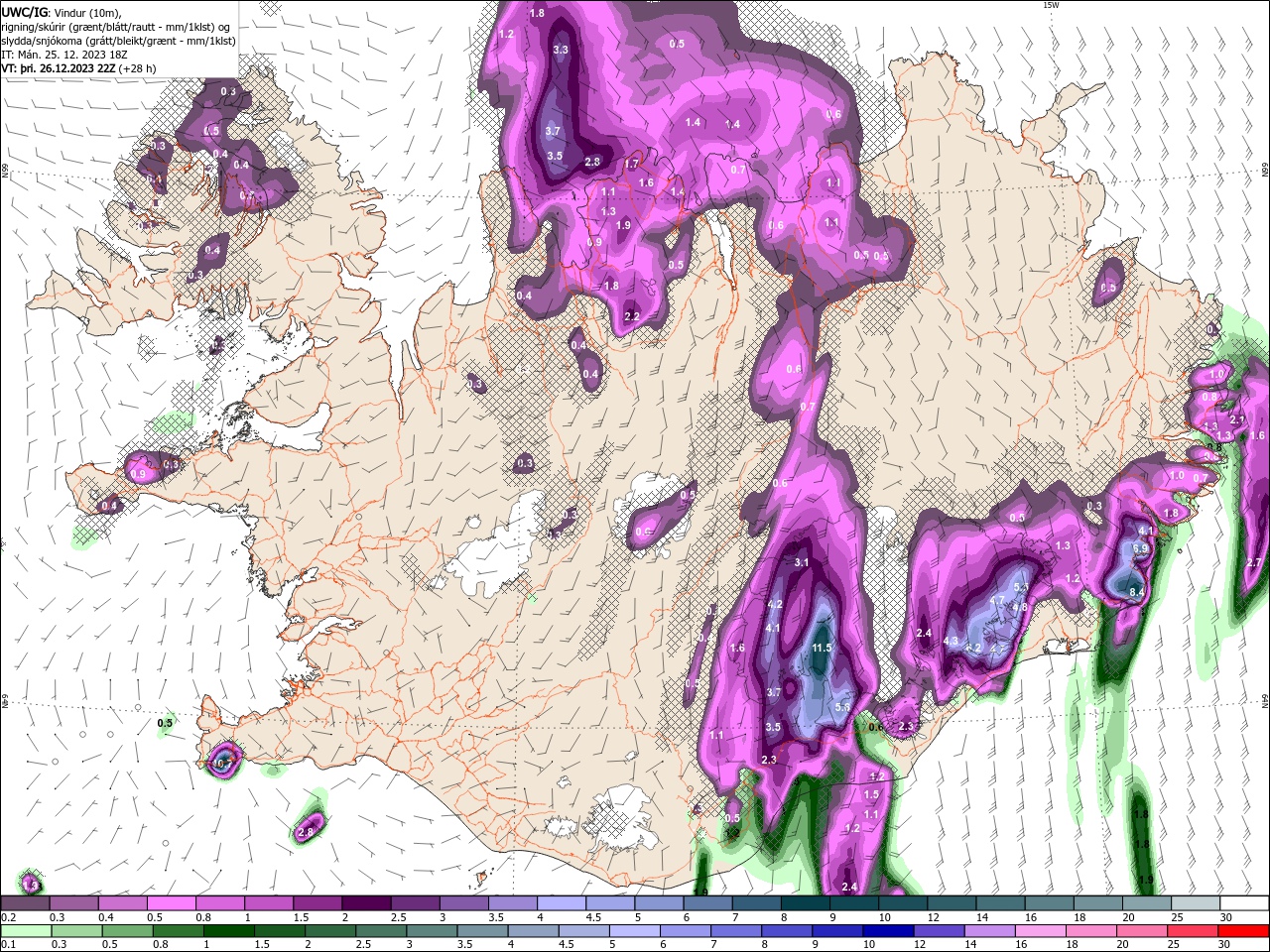The width and height of the screenshot is (1270, 952).
Task: Click the light gray 25 snow legend swatch
Action: [x=1196, y=903]
